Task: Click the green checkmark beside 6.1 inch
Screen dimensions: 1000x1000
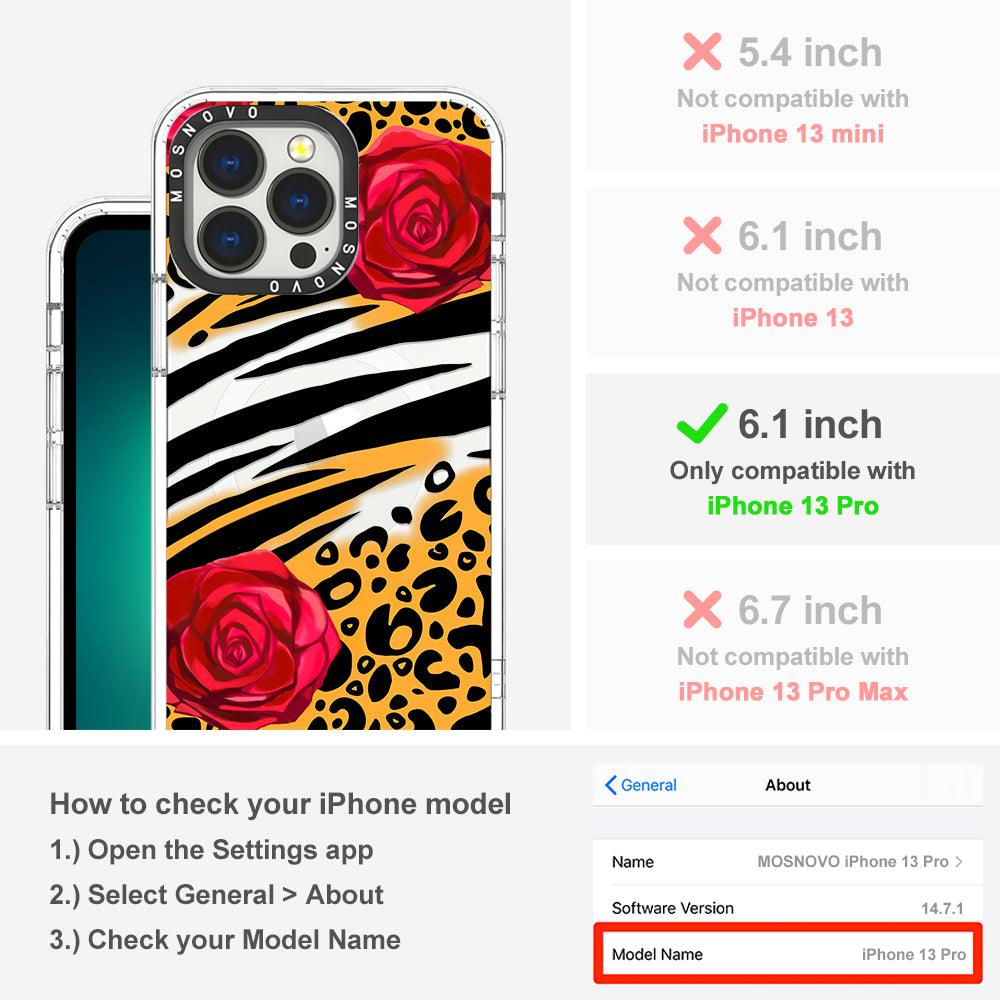Action: coord(702,423)
